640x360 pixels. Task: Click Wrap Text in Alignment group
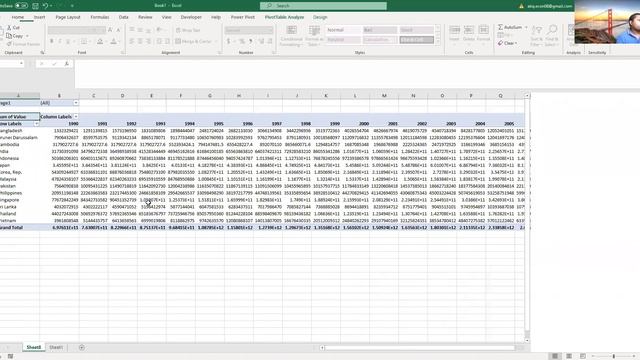(x=188, y=30)
